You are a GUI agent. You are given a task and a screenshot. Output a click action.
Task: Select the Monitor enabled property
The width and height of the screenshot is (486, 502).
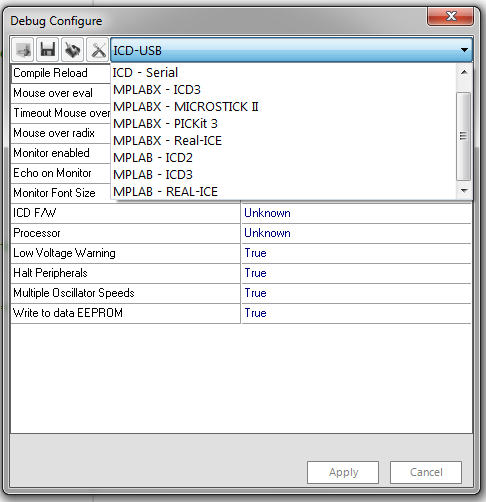61,153
